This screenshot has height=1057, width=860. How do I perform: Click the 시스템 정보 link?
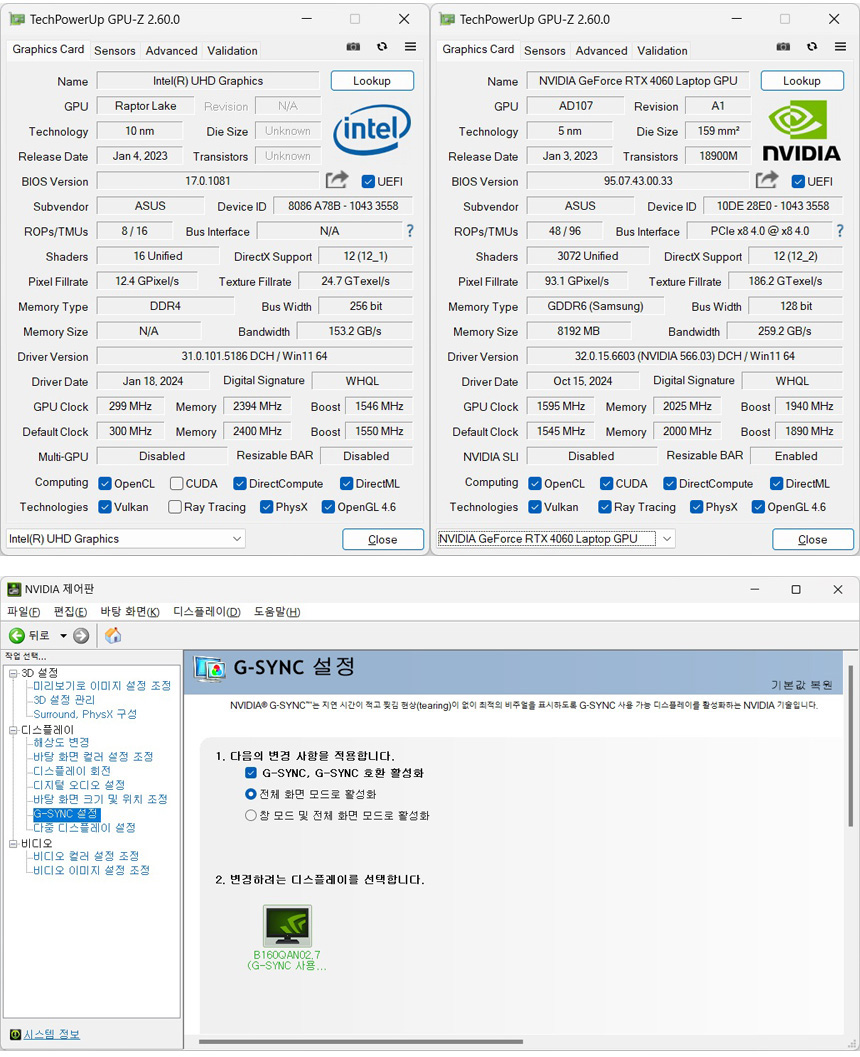[52, 1034]
